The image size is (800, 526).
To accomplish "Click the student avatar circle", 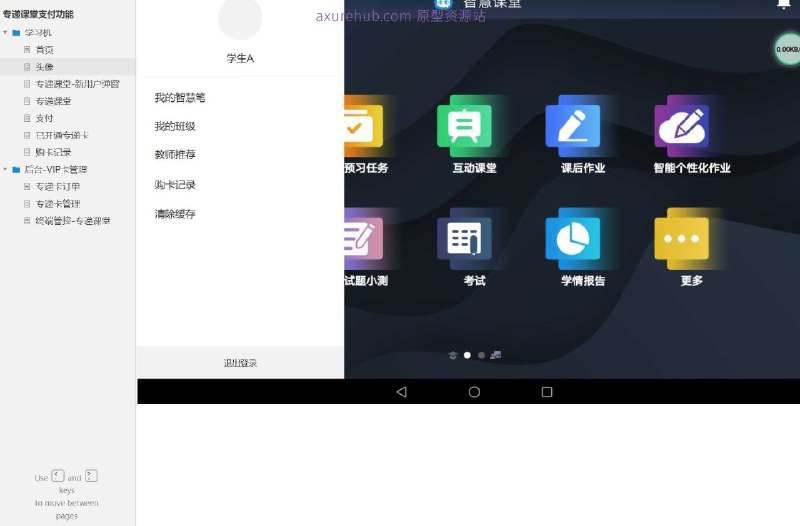I will pyautogui.click(x=240, y=18).
